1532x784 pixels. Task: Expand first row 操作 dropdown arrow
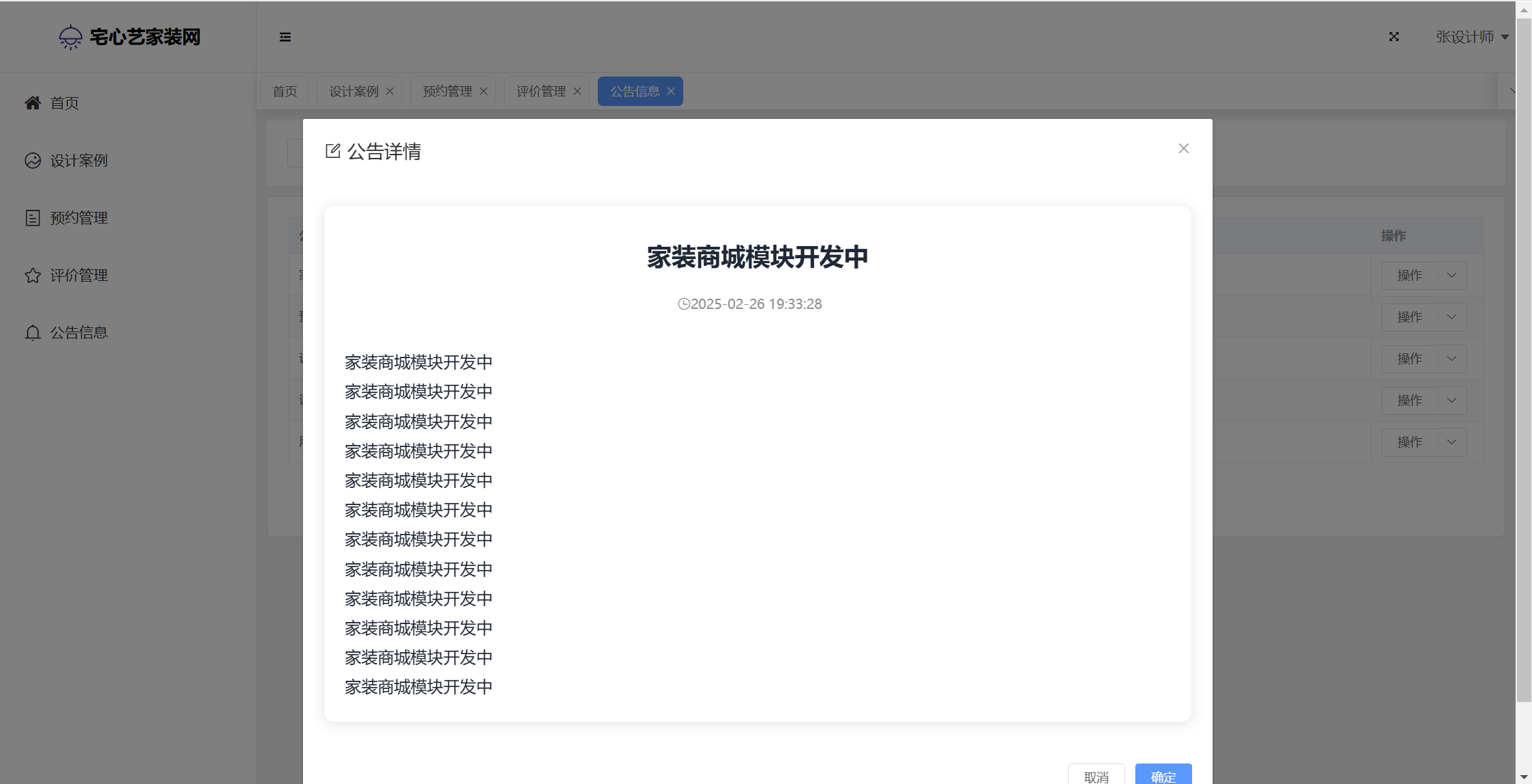tap(1451, 275)
